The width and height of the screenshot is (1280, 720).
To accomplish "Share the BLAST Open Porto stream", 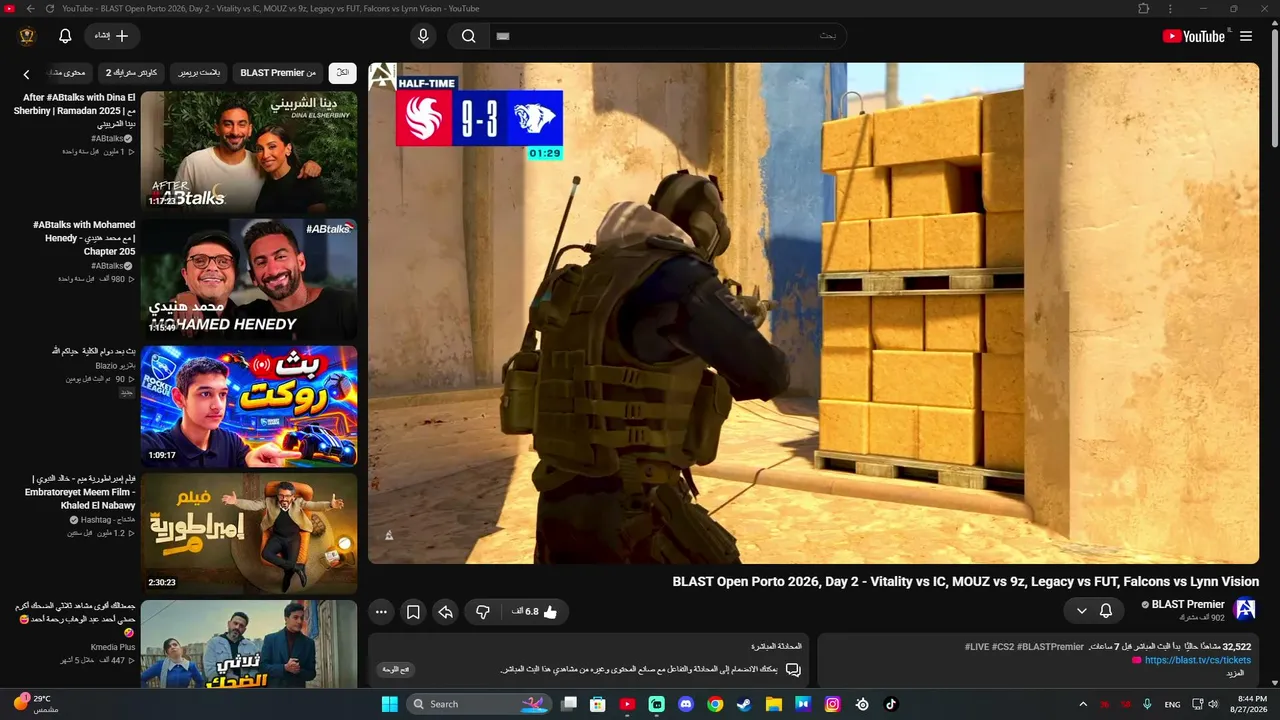I will coord(446,611).
